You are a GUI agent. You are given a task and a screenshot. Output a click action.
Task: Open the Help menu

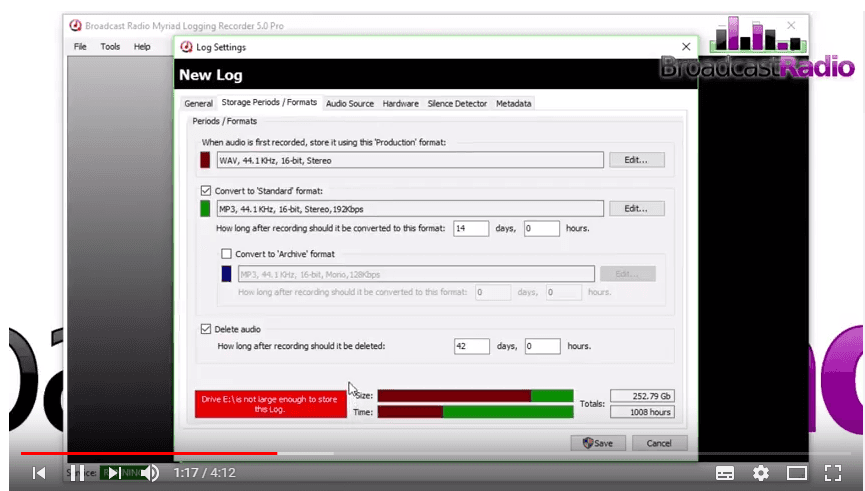(142, 46)
